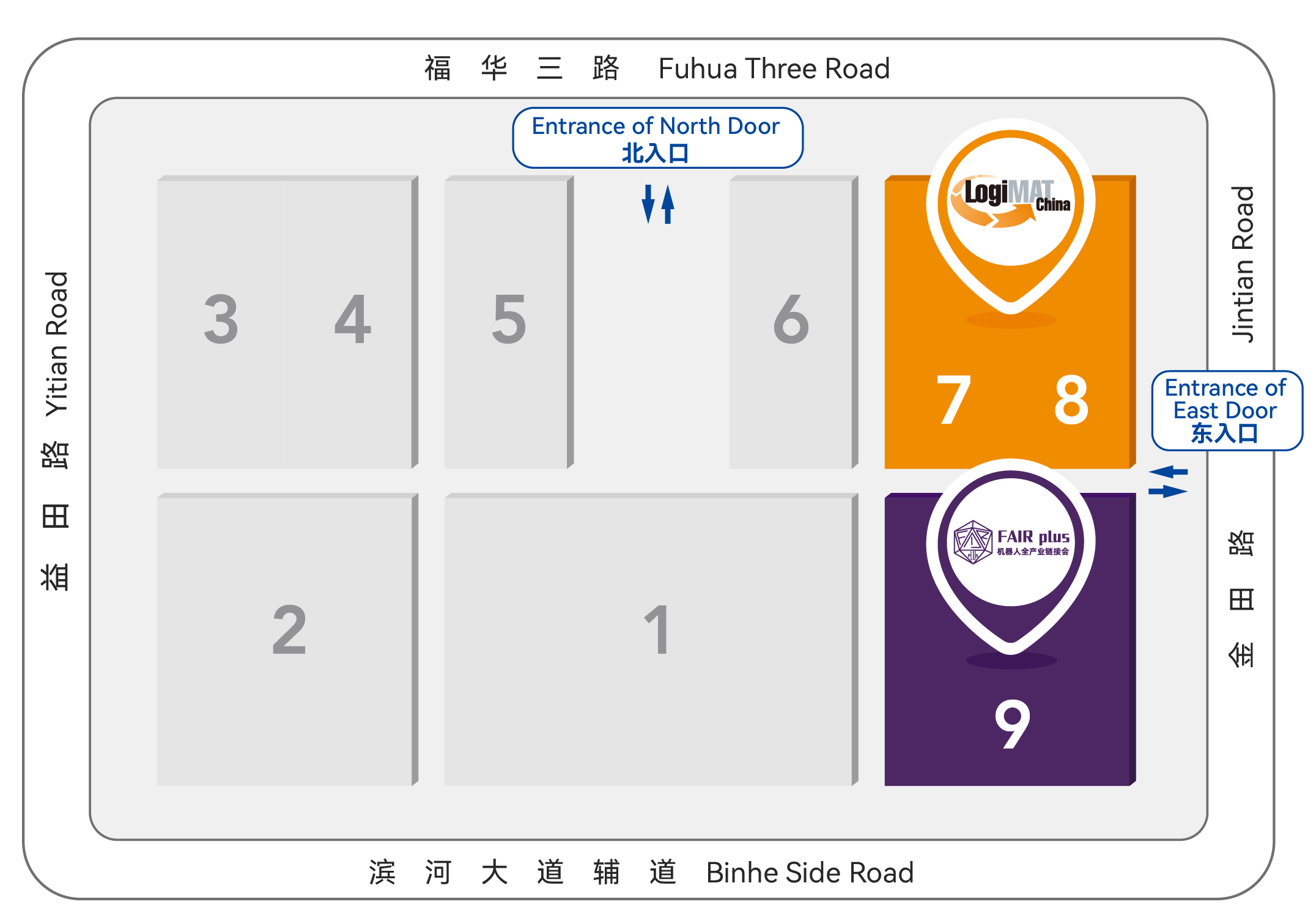This screenshot has height=924, width=1316.
Task: Click purple hall number 9
Action: coord(1012,724)
